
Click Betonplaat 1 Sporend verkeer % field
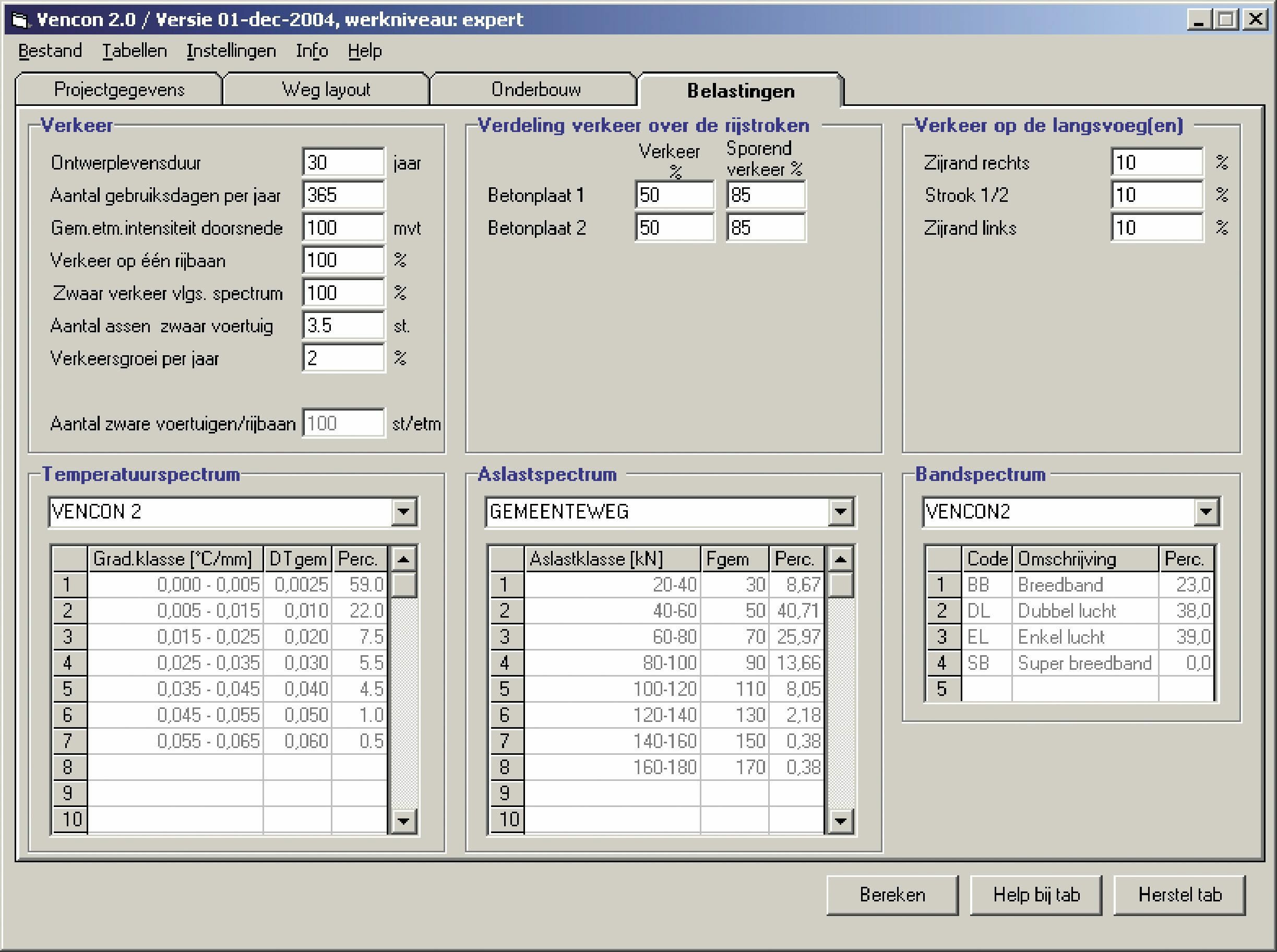click(766, 195)
